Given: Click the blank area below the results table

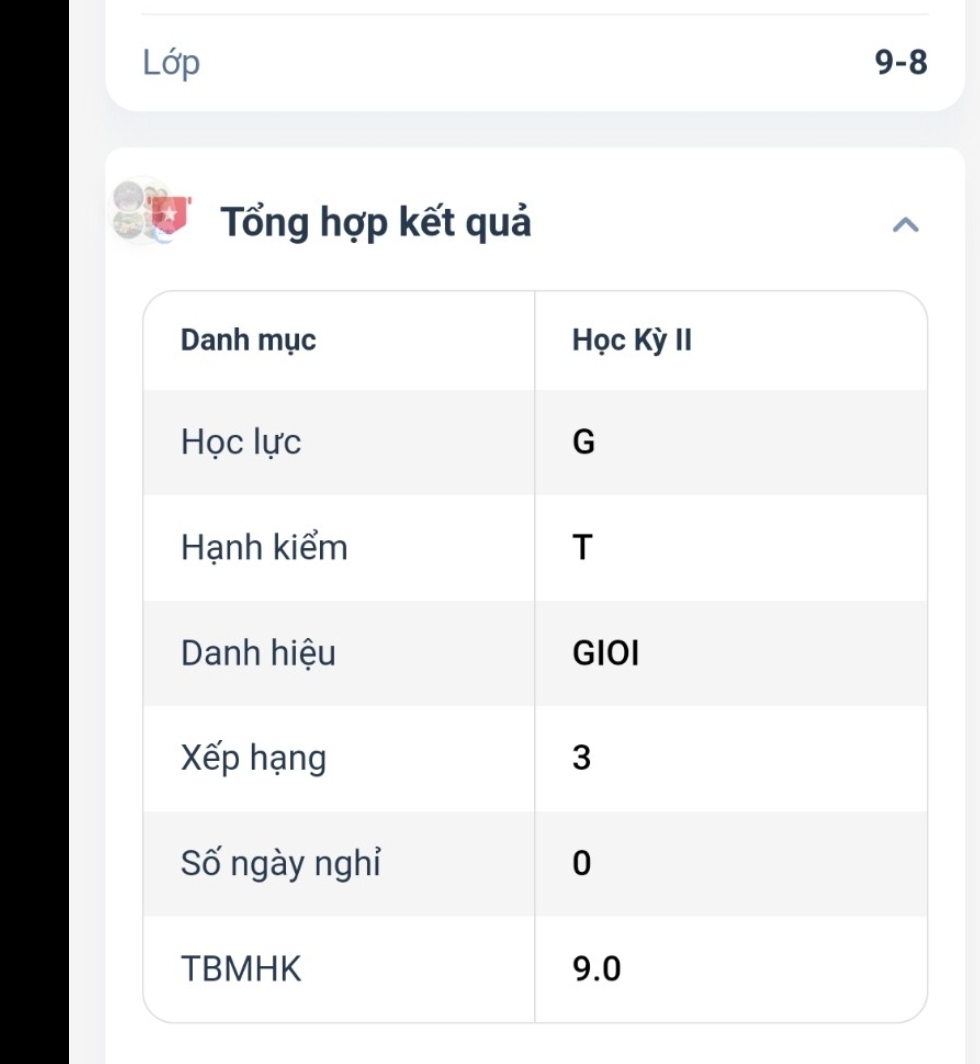Looking at the screenshot, I should click(535, 1045).
